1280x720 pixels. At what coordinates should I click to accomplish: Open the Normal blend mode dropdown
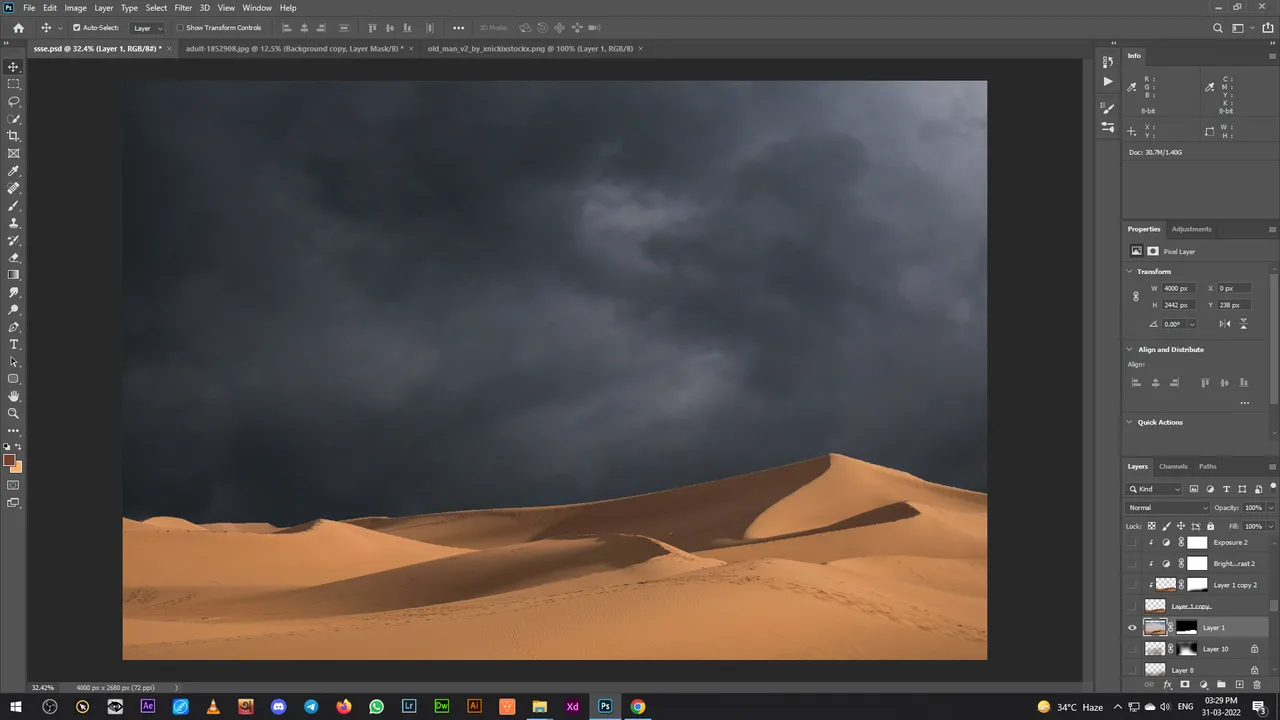[1168, 508]
